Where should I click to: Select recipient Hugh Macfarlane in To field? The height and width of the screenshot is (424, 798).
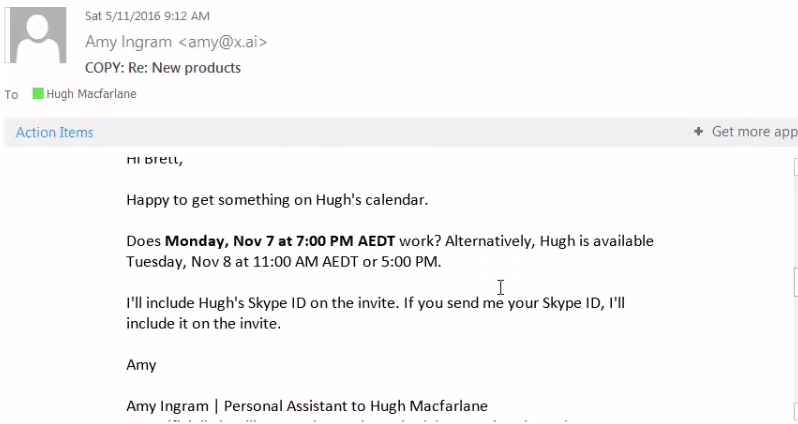[91, 94]
